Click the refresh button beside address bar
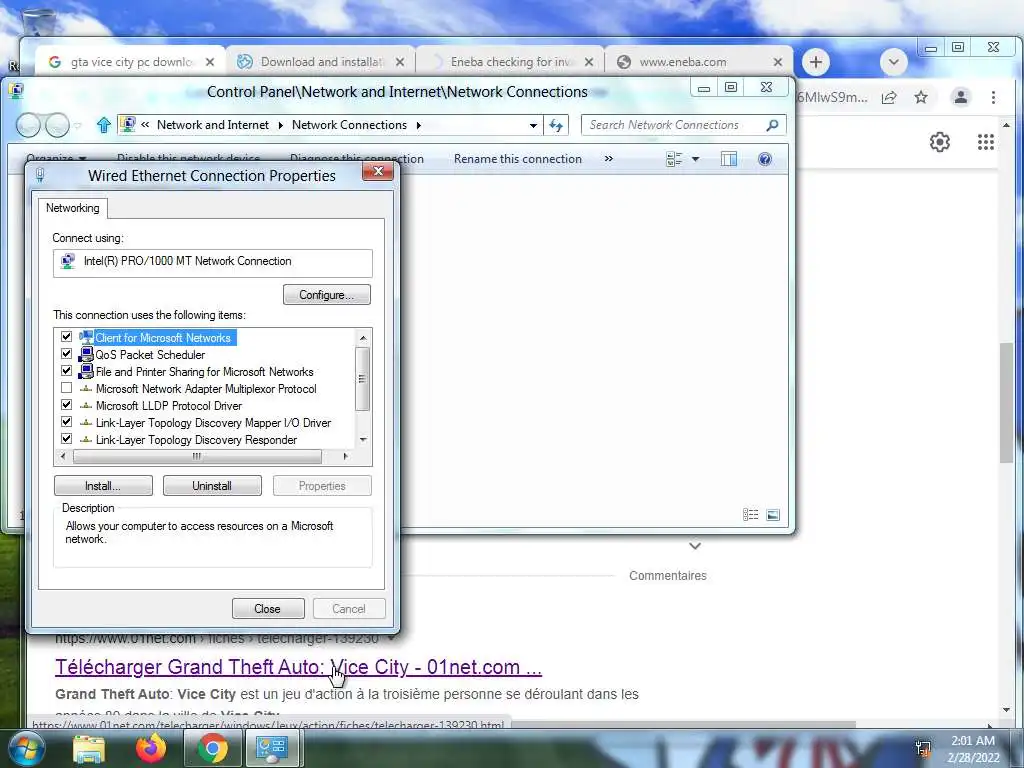Screen dimensions: 1024x768 (x=556, y=125)
